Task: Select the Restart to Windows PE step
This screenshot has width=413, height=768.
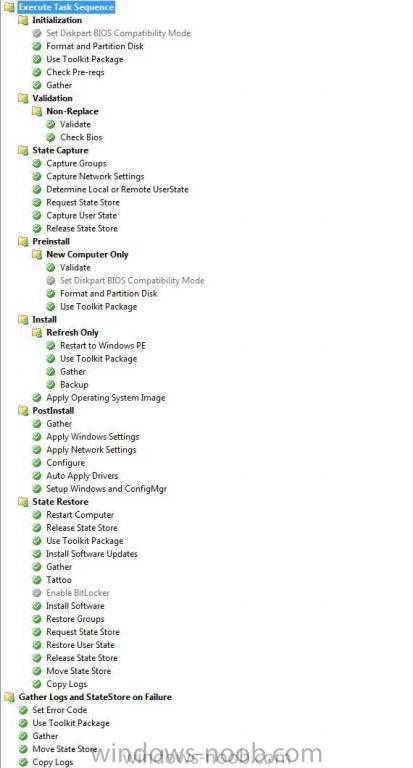Action: (x=103, y=346)
